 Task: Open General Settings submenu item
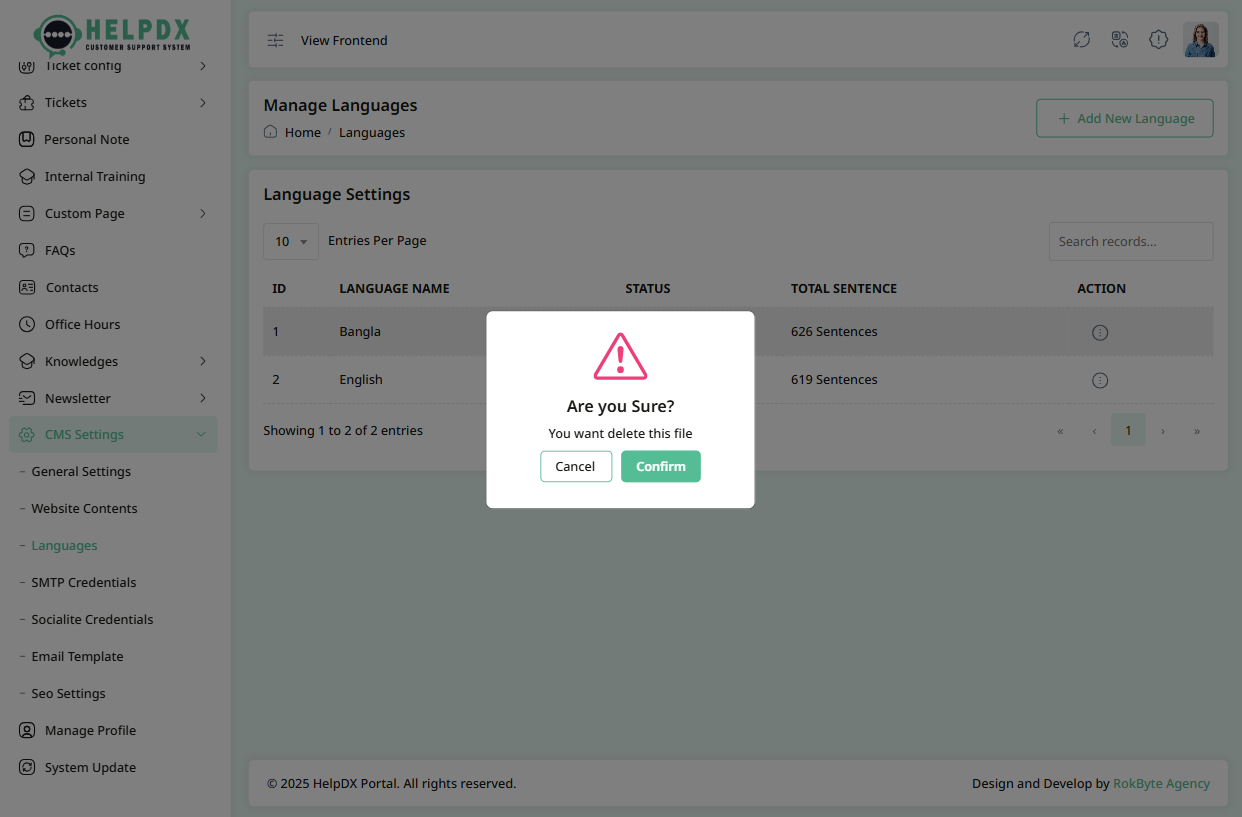[x=81, y=471]
